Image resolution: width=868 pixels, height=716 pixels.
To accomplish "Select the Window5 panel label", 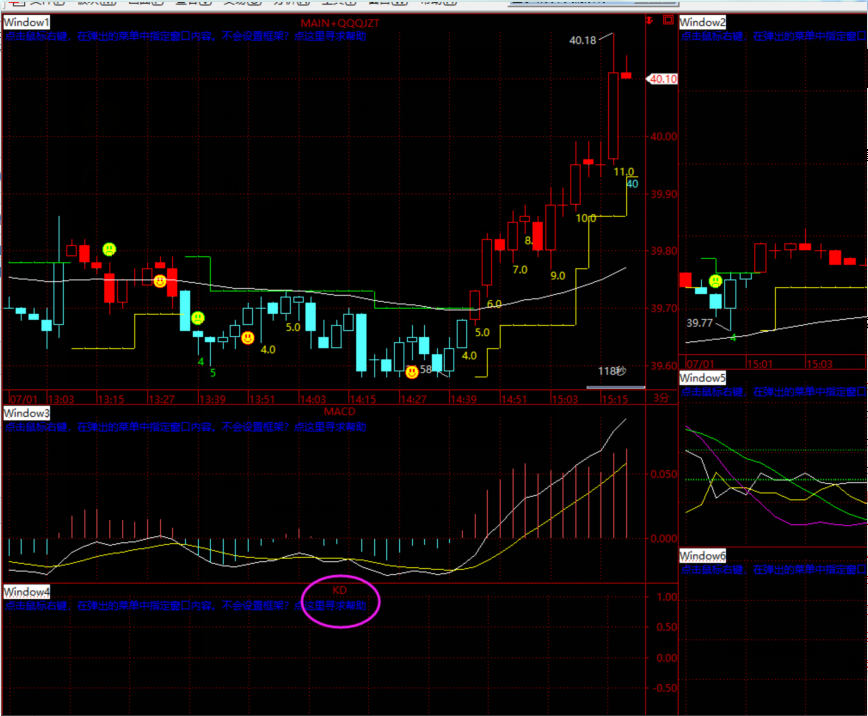I will (x=704, y=378).
